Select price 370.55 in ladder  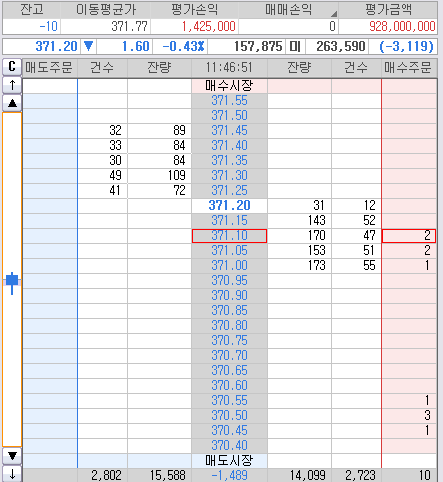229,401
